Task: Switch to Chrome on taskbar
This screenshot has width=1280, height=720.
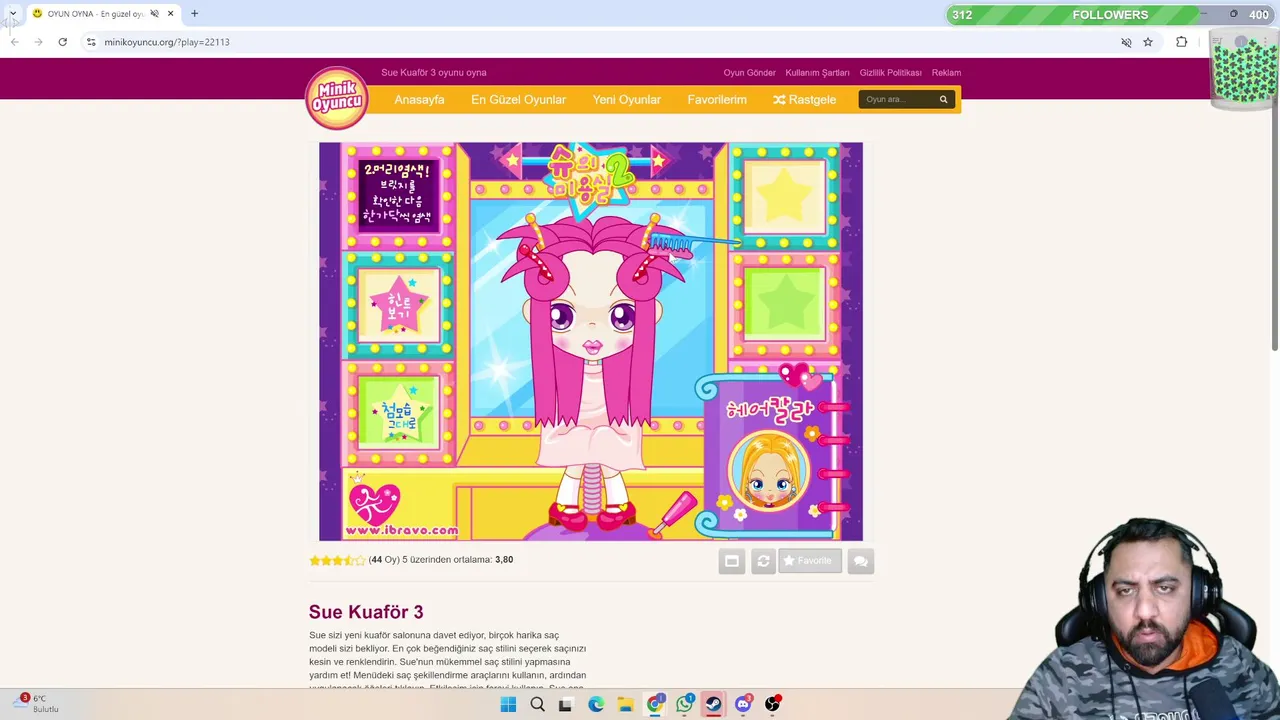Action: (654, 704)
